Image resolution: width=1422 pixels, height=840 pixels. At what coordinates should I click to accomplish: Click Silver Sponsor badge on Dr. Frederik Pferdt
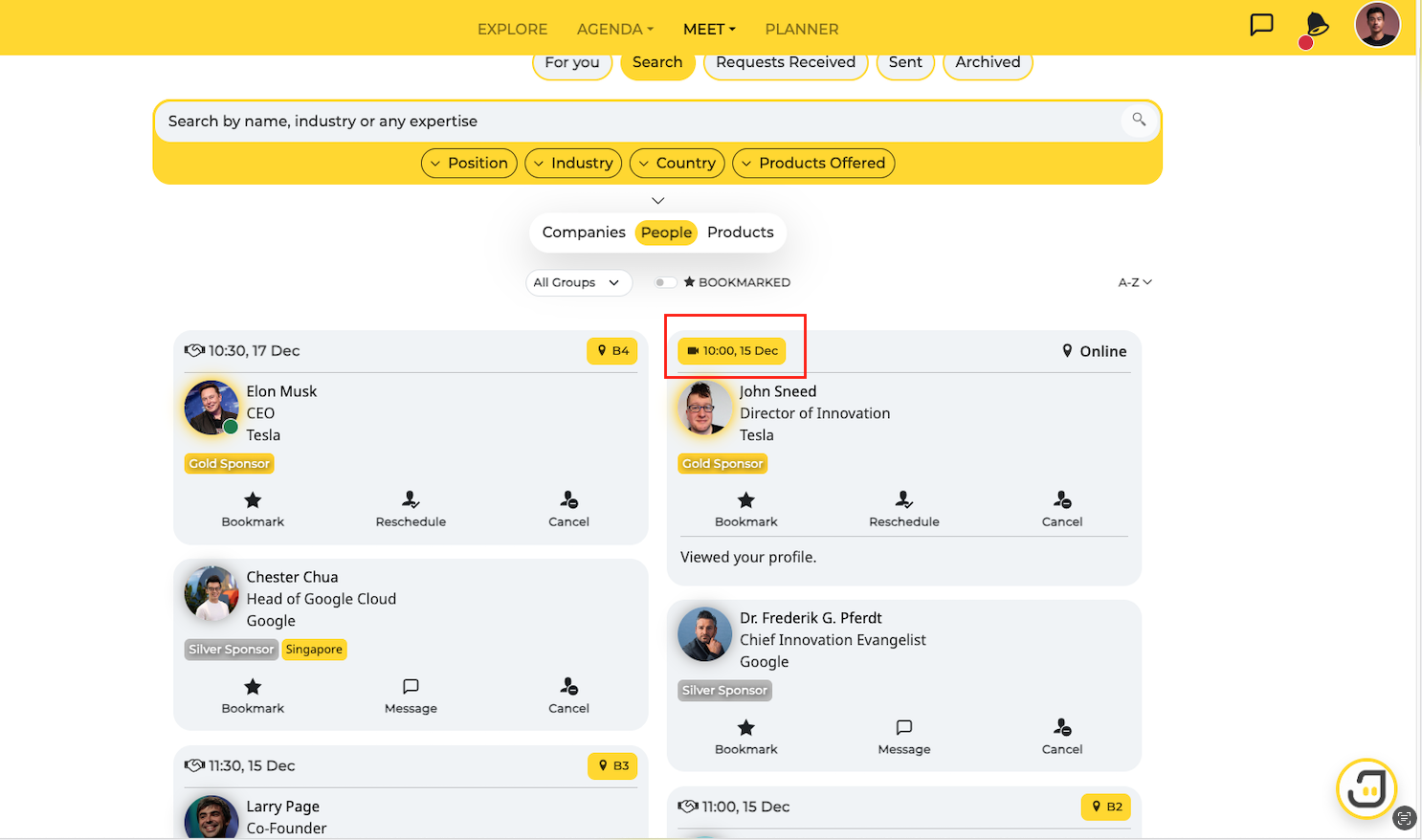click(724, 691)
